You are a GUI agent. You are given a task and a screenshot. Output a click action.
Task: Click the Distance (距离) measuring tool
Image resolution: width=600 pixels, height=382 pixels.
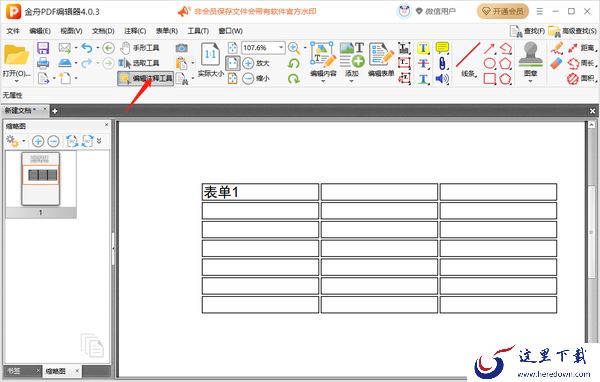click(x=582, y=48)
